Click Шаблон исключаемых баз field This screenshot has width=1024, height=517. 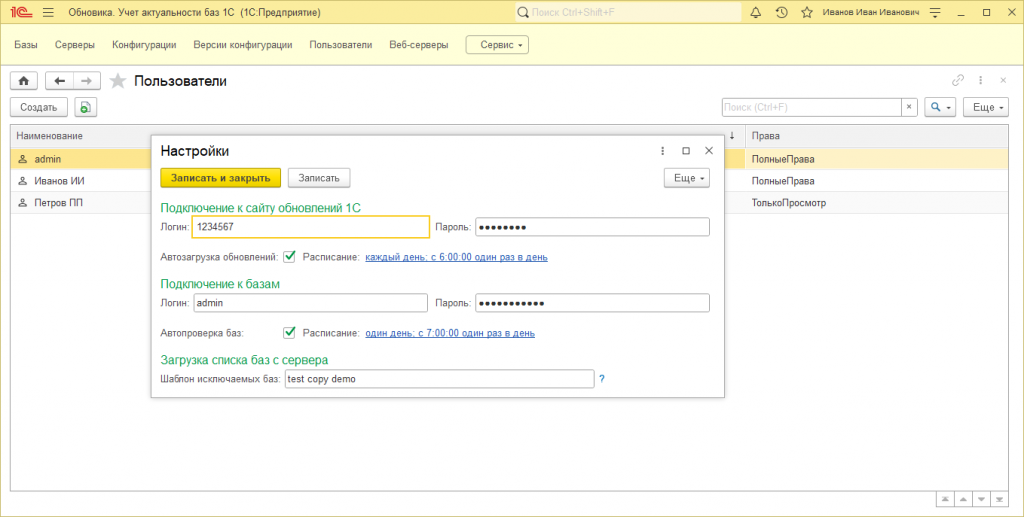click(x=440, y=379)
